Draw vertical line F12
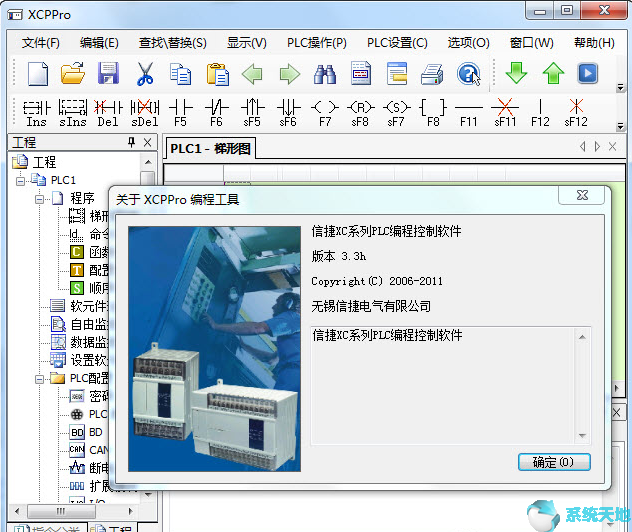 (x=540, y=113)
